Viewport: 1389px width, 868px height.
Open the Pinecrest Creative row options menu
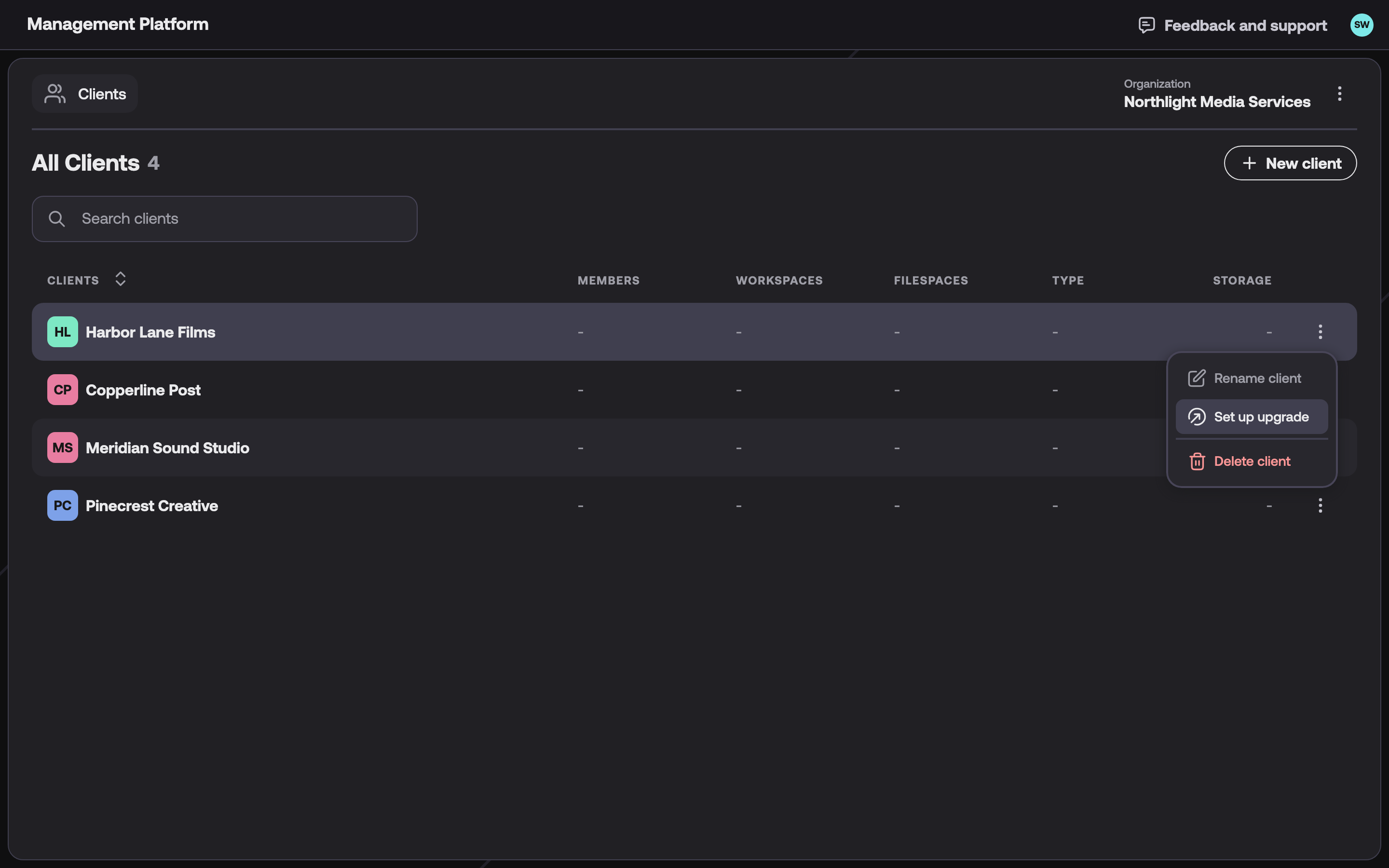click(1320, 505)
